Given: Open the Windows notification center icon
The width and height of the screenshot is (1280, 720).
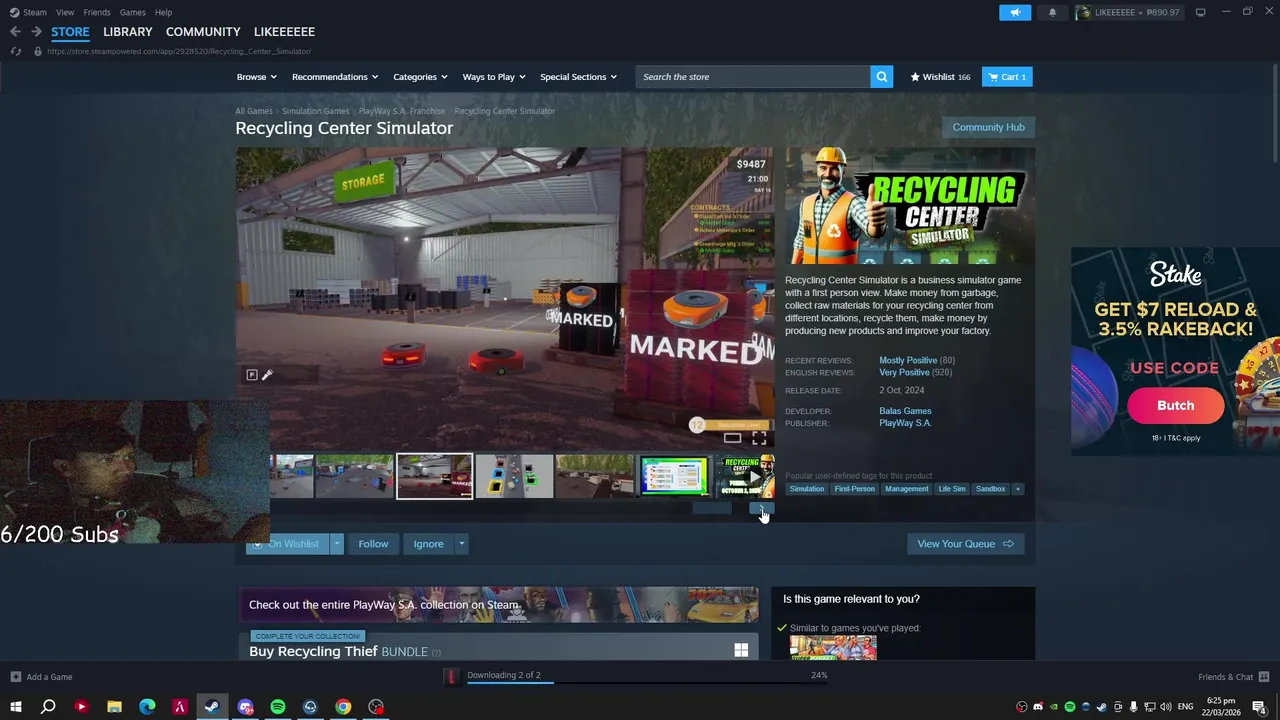Looking at the screenshot, I should coord(1259,707).
